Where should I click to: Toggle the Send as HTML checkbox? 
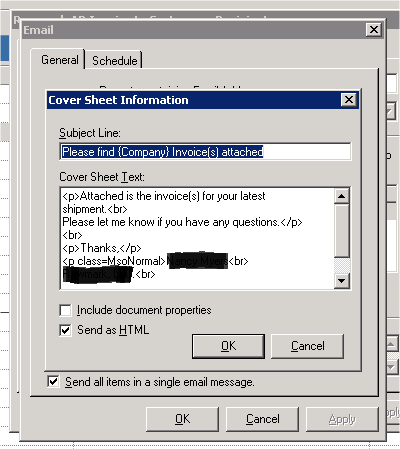[65, 330]
